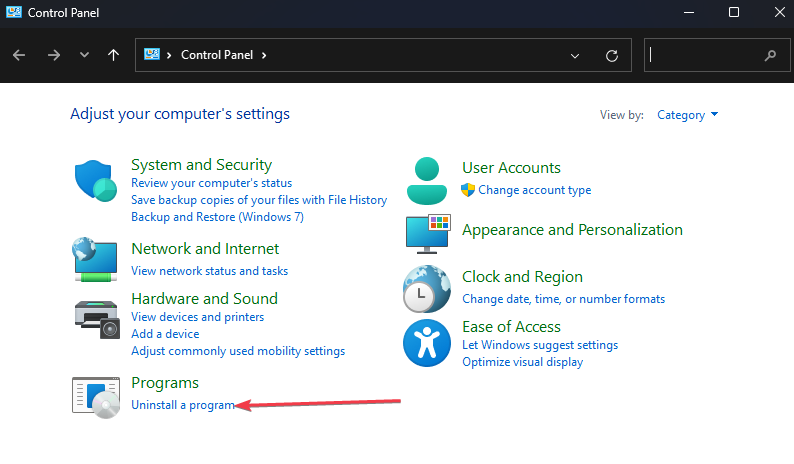Refresh the Control Panel view
This screenshot has height=464, width=794.
tap(612, 56)
